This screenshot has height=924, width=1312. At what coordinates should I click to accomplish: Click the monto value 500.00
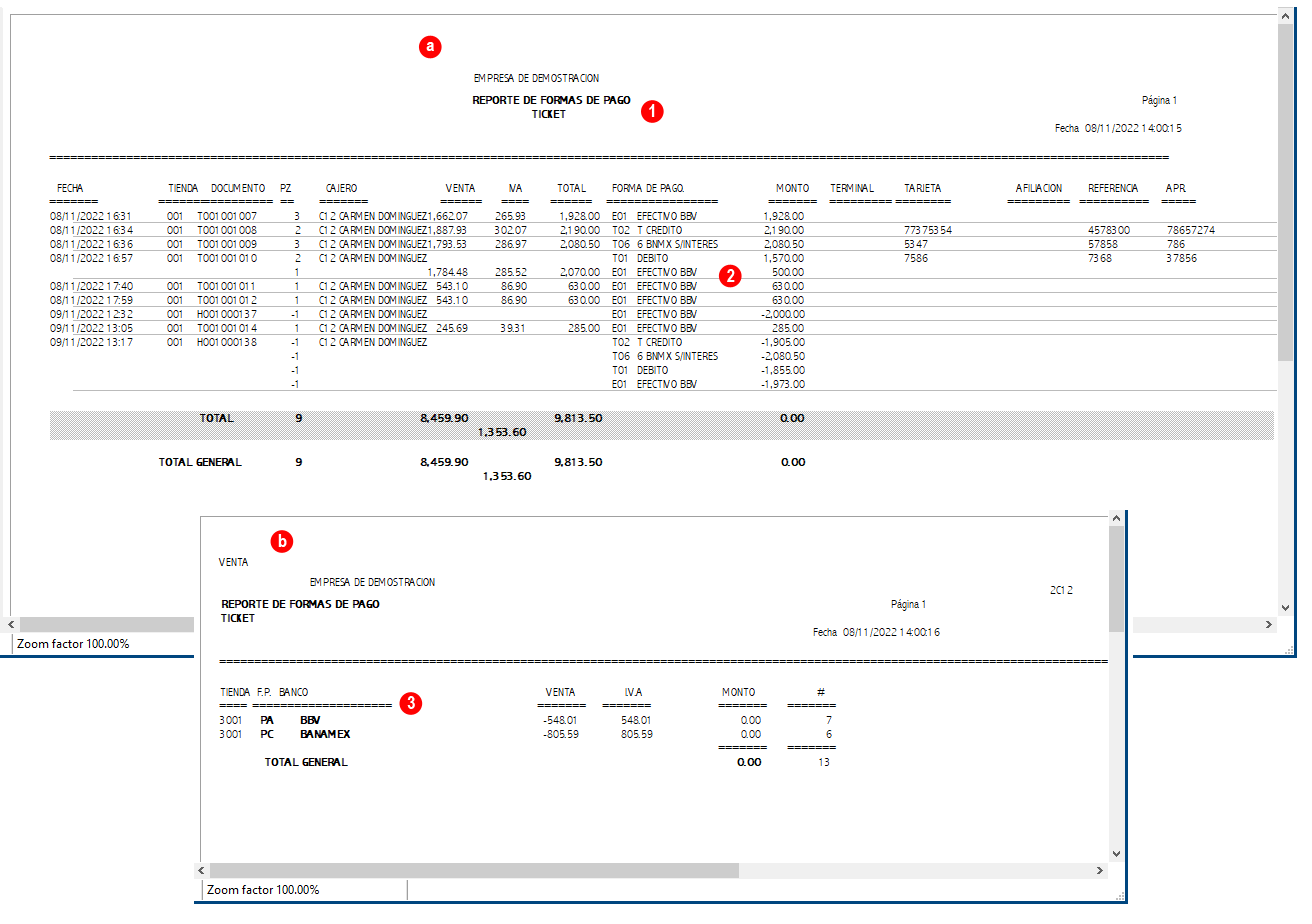(x=789, y=272)
